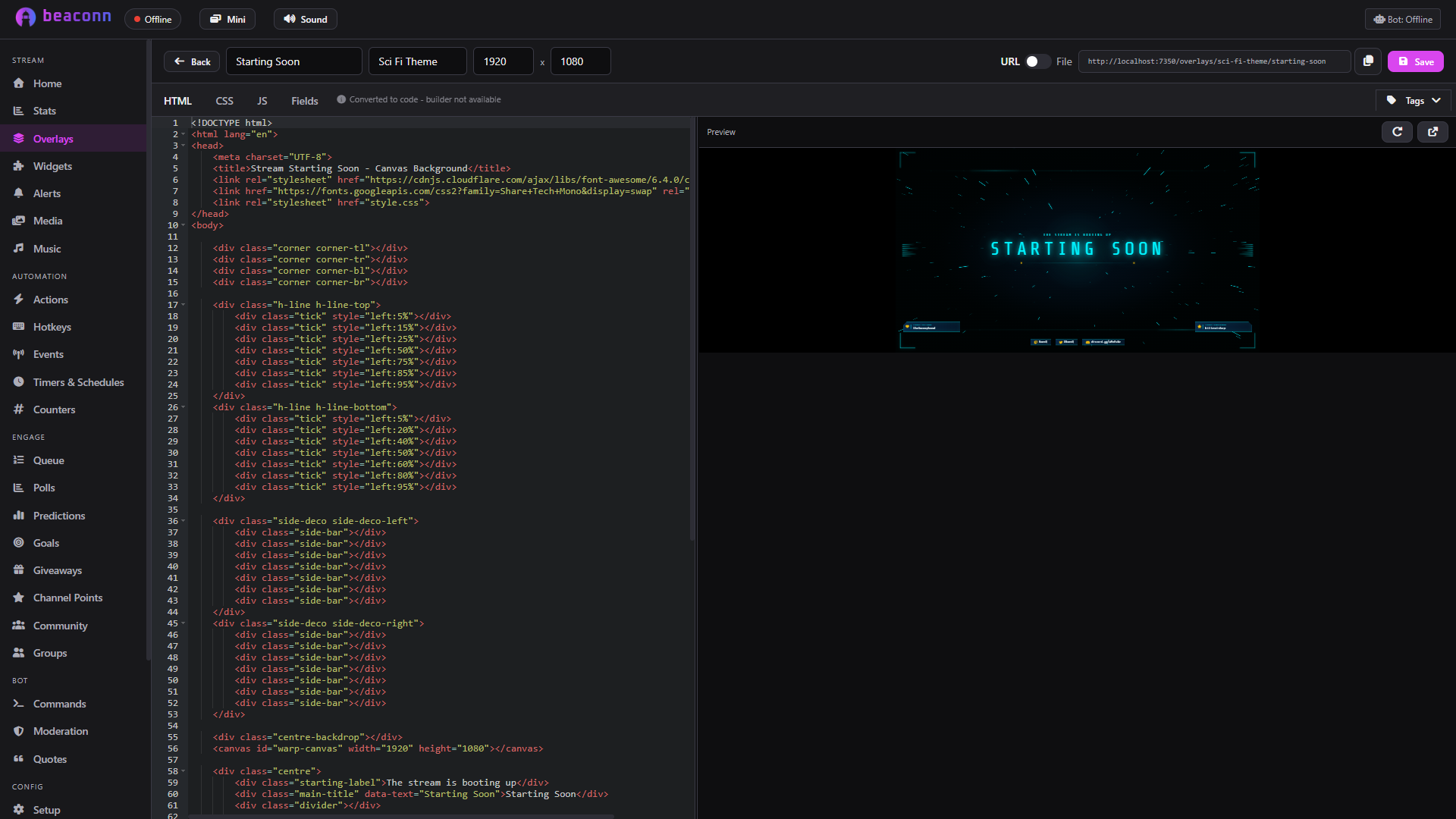This screenshot has height=819, width=1456.
Task: Copy the overlay URL to clipboard
Action: pos(1368,61)
